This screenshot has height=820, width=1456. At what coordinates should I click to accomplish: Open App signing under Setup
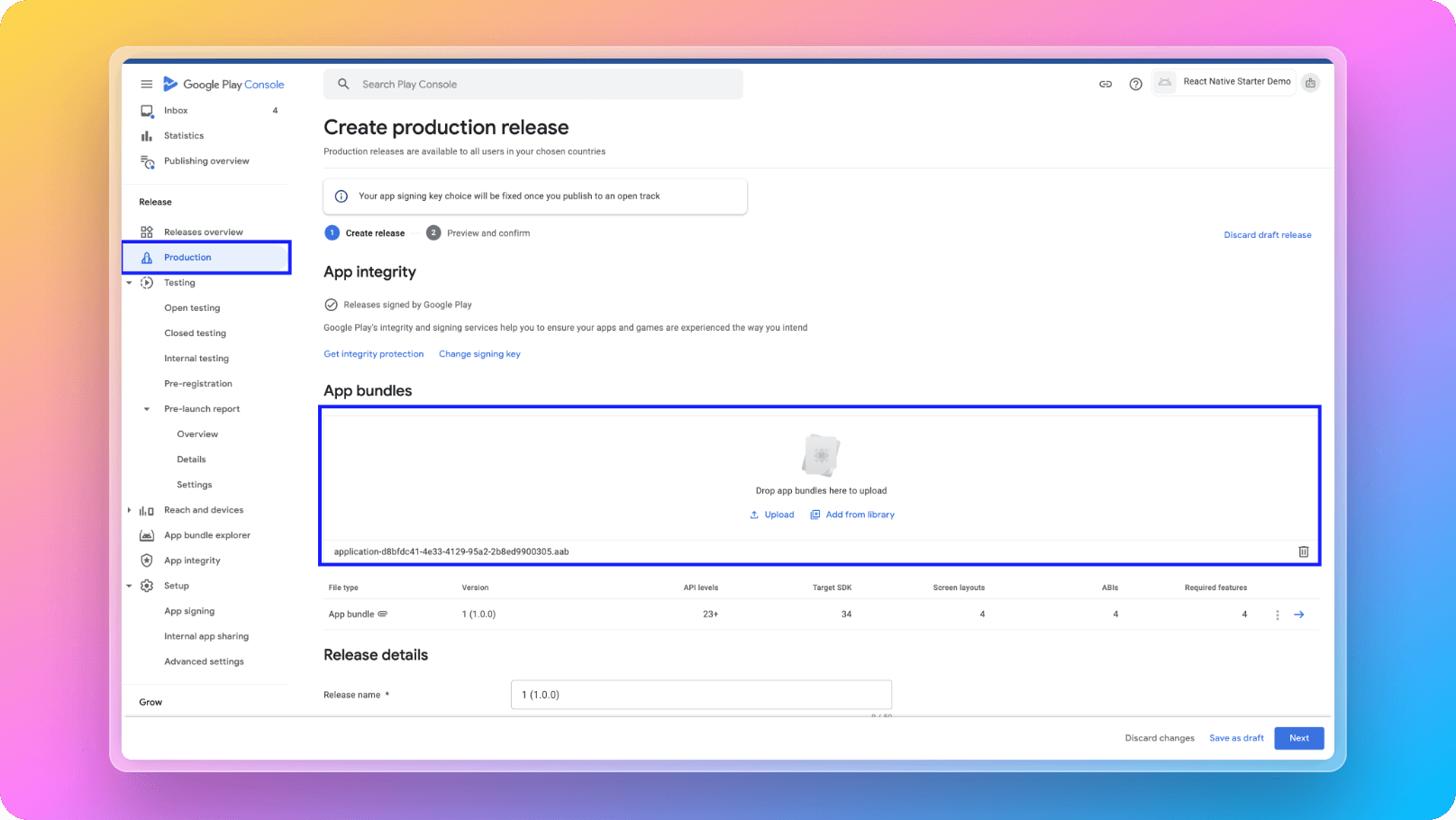(189, 611)
